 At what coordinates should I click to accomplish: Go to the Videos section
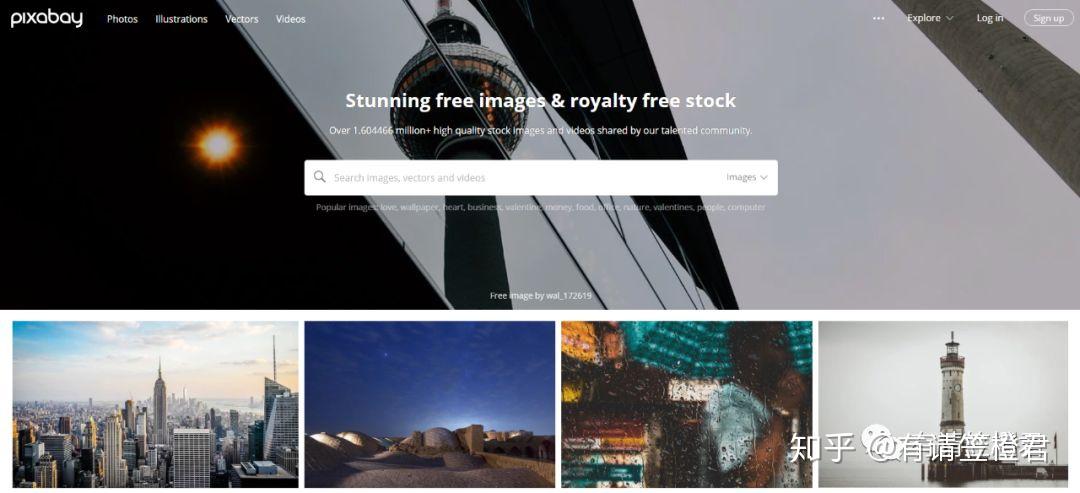(x=291, y=19)
